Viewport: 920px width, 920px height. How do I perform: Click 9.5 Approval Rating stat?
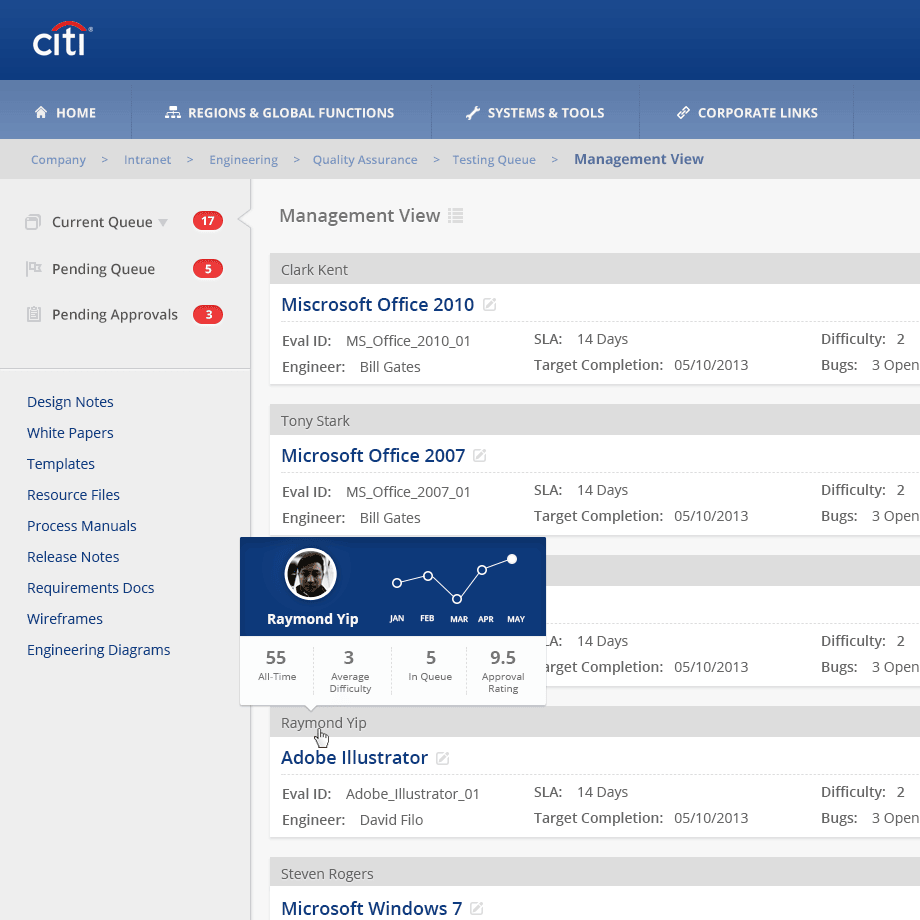tap(503, 671)
